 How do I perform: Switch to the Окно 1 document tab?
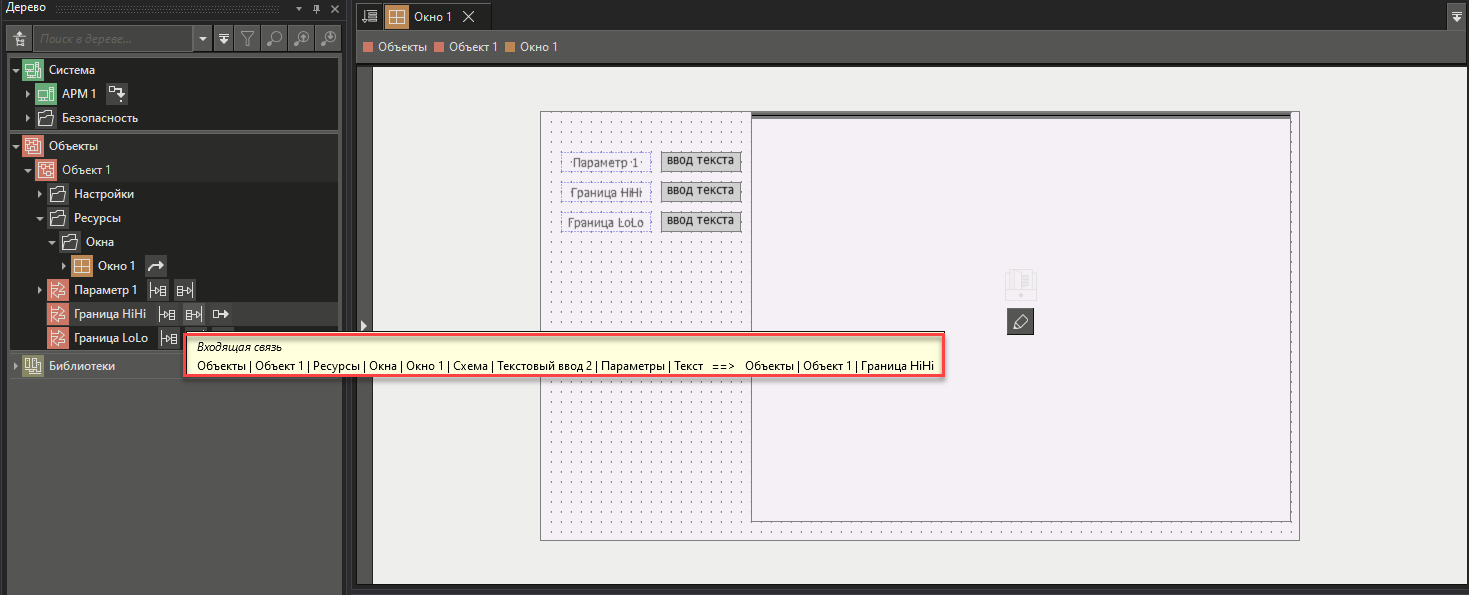[432, 17]
